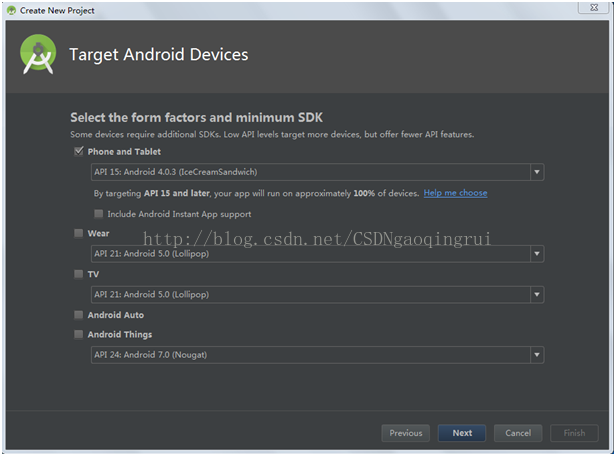Enable Include Android Instant App support
The height and width of the screenshot is (456, 616).
98,214
